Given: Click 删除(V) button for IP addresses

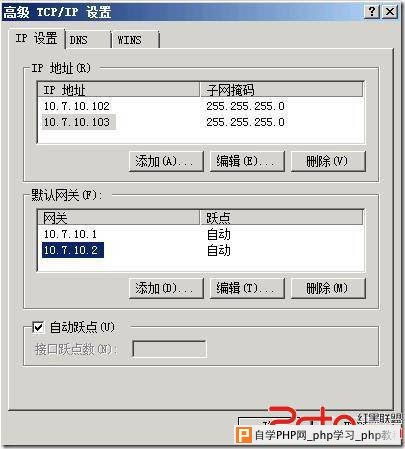Looking at the screenshot, I should [x=328, y=161].
